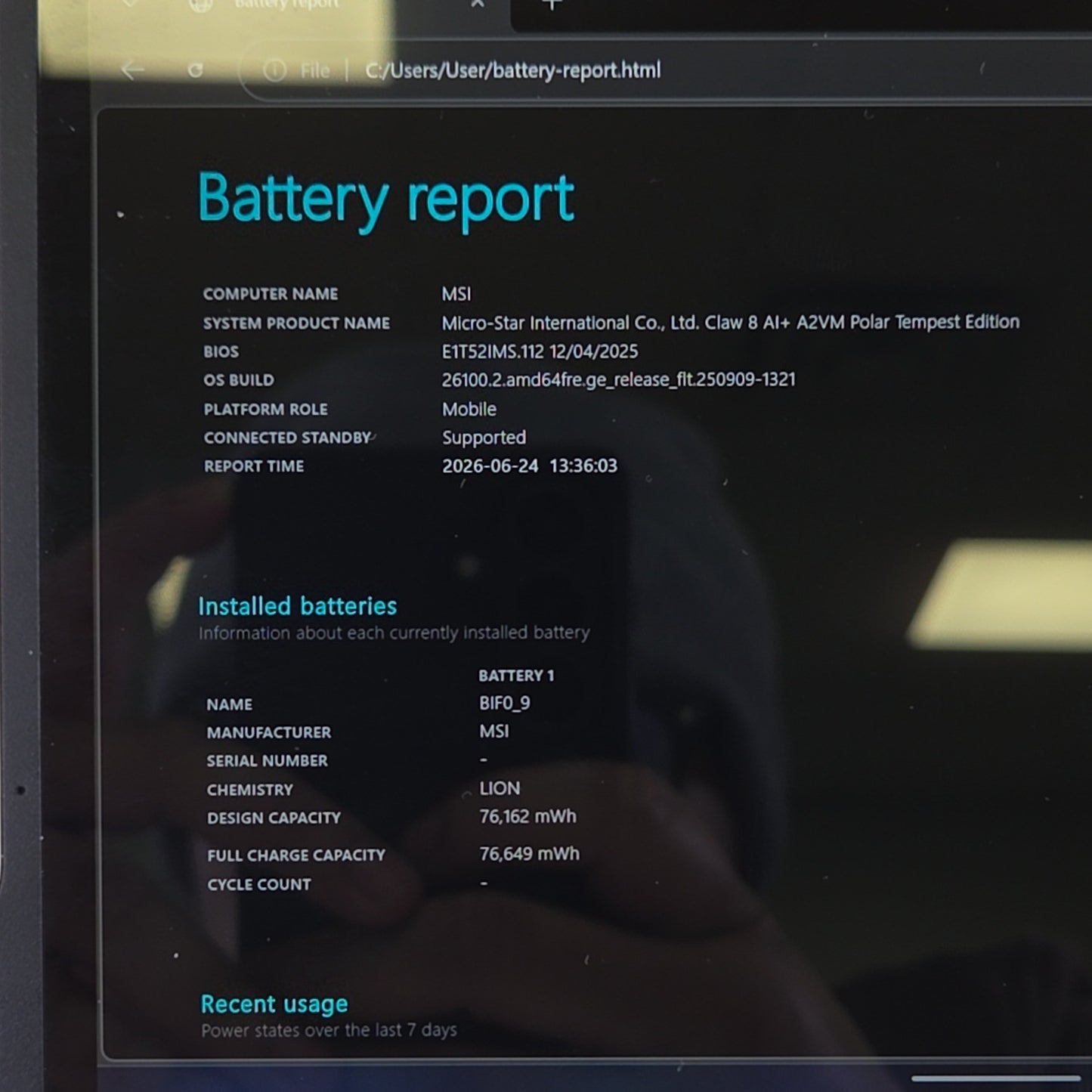Select the COMPUTER NAME label
Screen dimensions: 1092x1092
[x=271, y=294]
